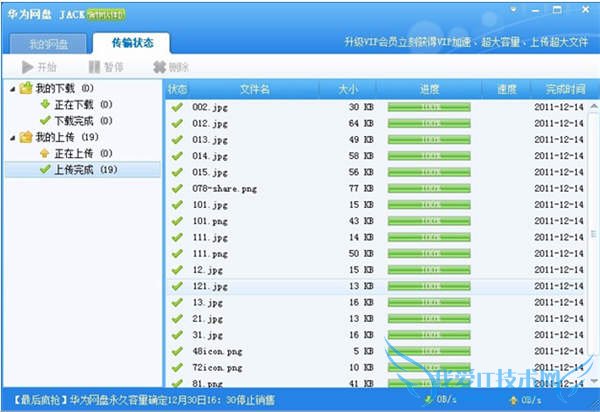Open the VIP upgrade promotion link
Viewport: 600px width, 412px height.
point(466,42)
